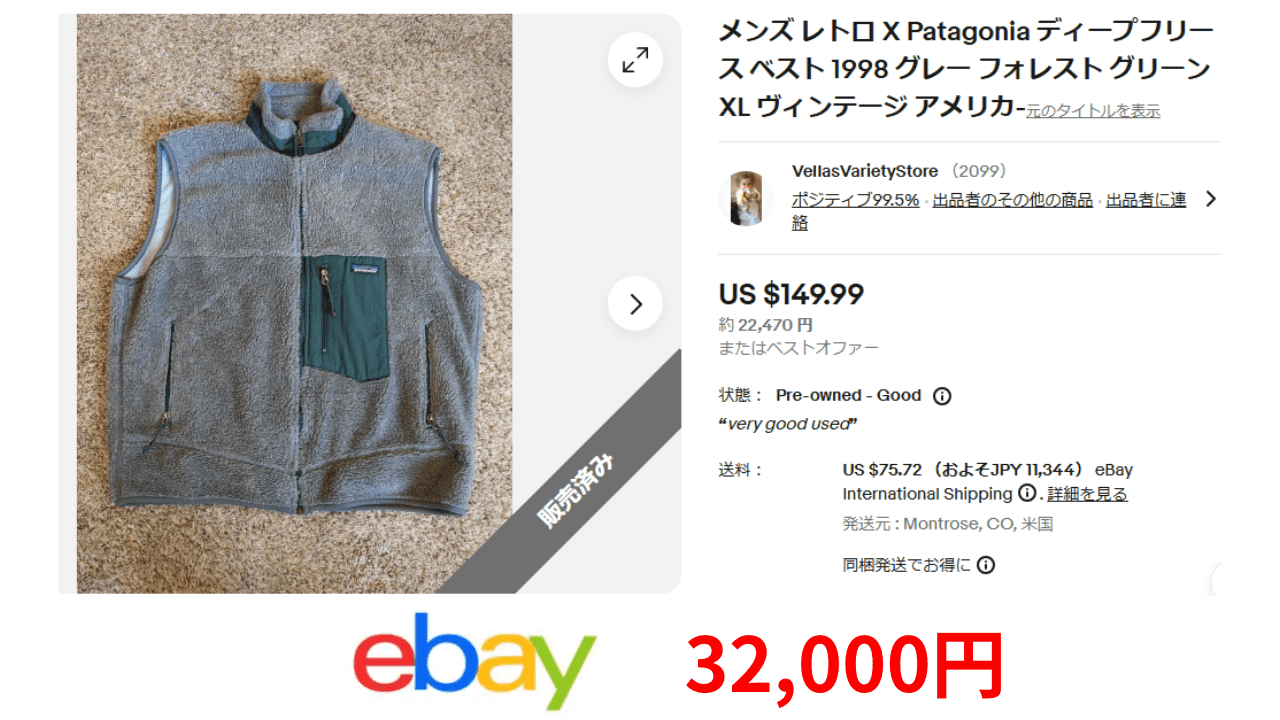Expand seller details chevron arrow
Image resolution: width=1280 pixels, height=720 pixels.
coord(1210,198)
